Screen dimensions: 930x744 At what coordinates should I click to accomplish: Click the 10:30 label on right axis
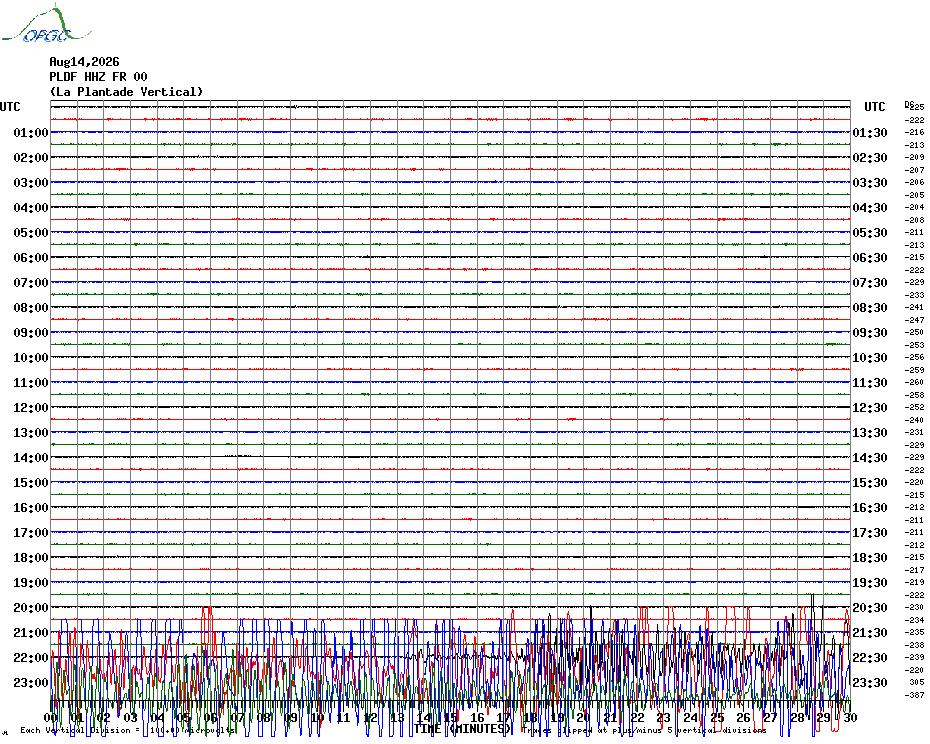(x=870, y=358)
